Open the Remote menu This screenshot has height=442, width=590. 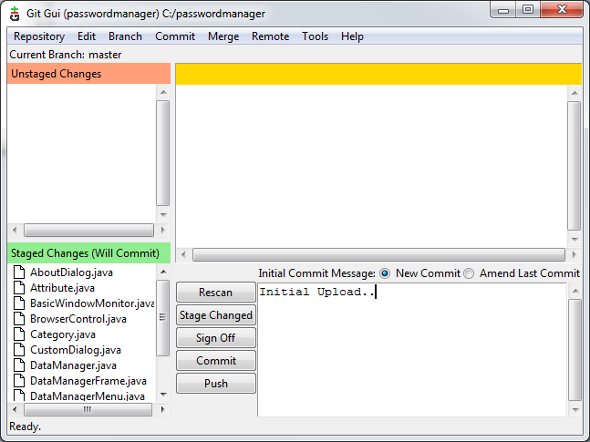[x=270, y=36]
